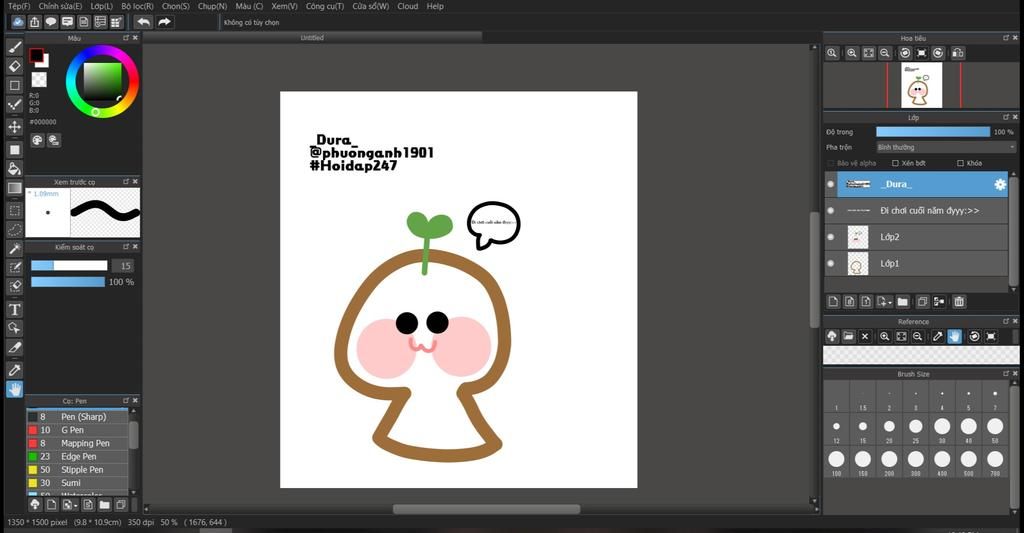Select the Magic Wand tool

coord(14,248)
